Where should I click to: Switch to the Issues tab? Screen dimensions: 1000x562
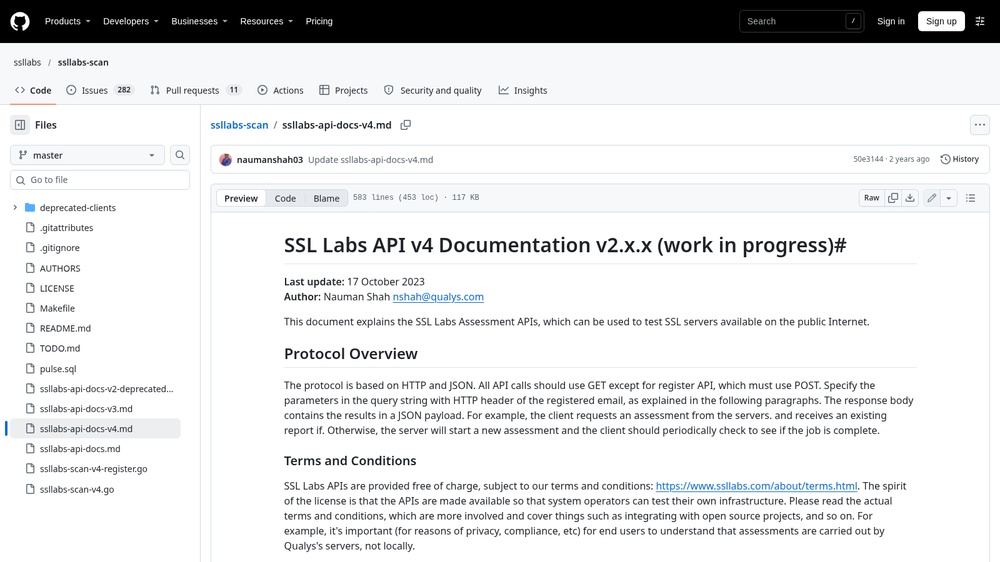point(99,91)
